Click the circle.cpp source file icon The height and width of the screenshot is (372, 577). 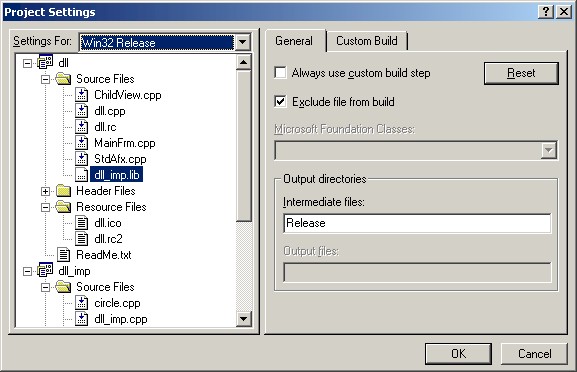coord(81,303)
